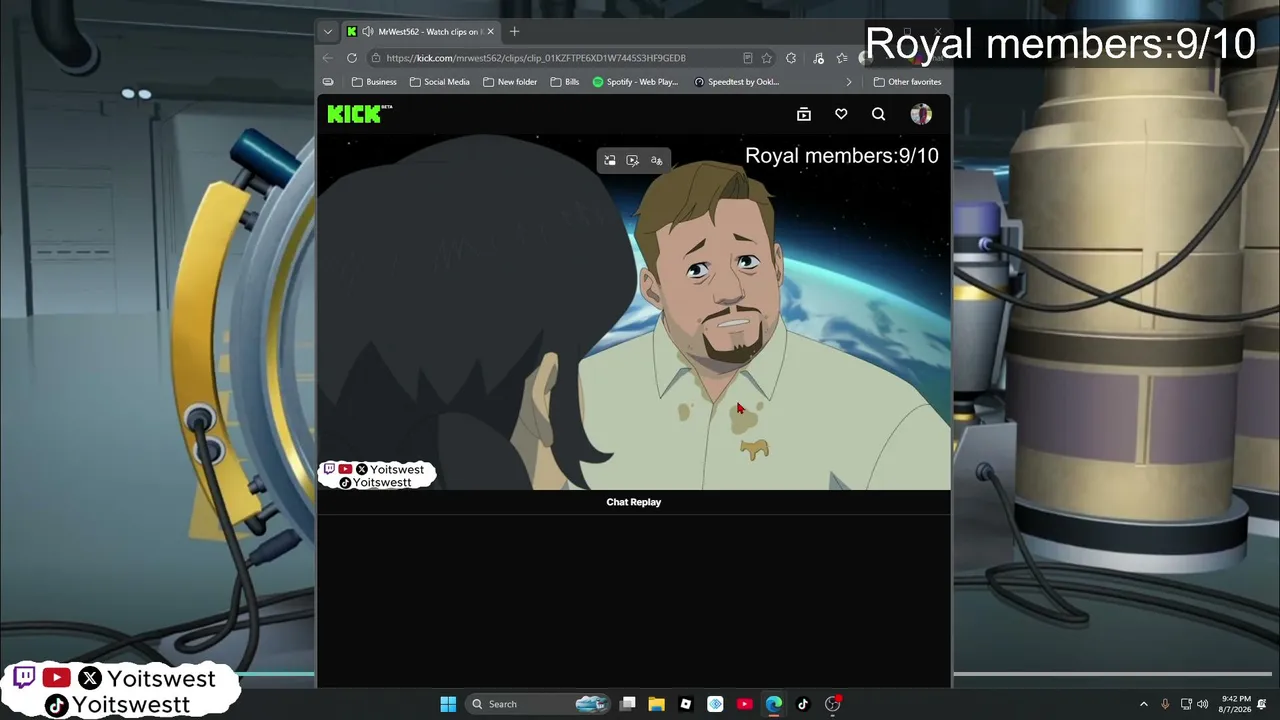
Task: Open the Kick following heart icon
Action: coord(841,114)
